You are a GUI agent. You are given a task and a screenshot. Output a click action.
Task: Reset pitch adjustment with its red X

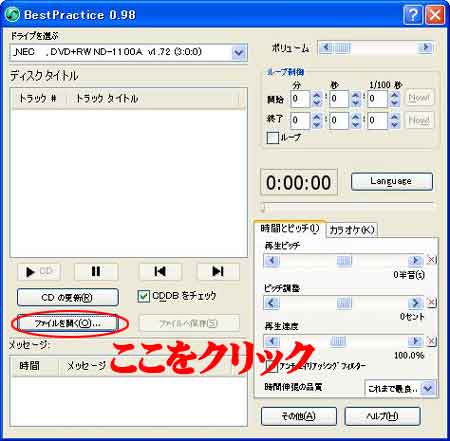point(432,302)
